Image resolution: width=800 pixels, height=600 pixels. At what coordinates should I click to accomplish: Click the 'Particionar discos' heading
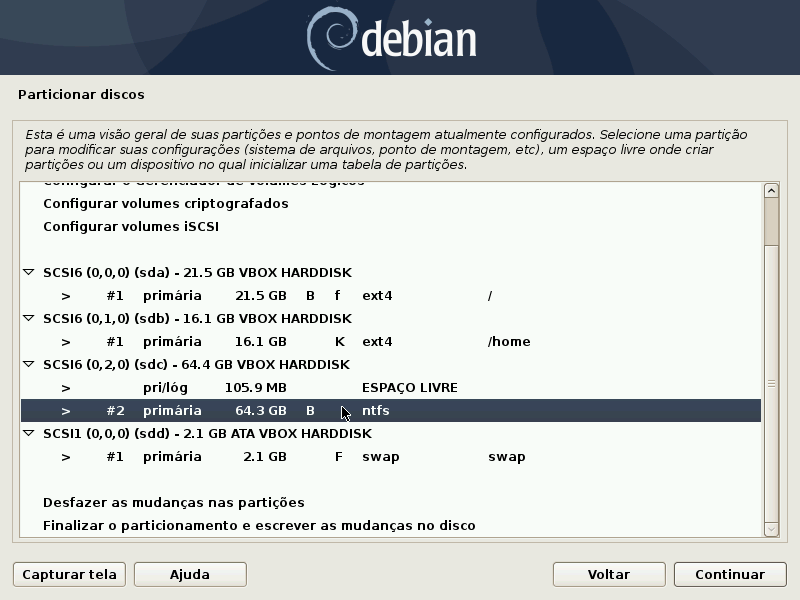(x=81, y=94)
